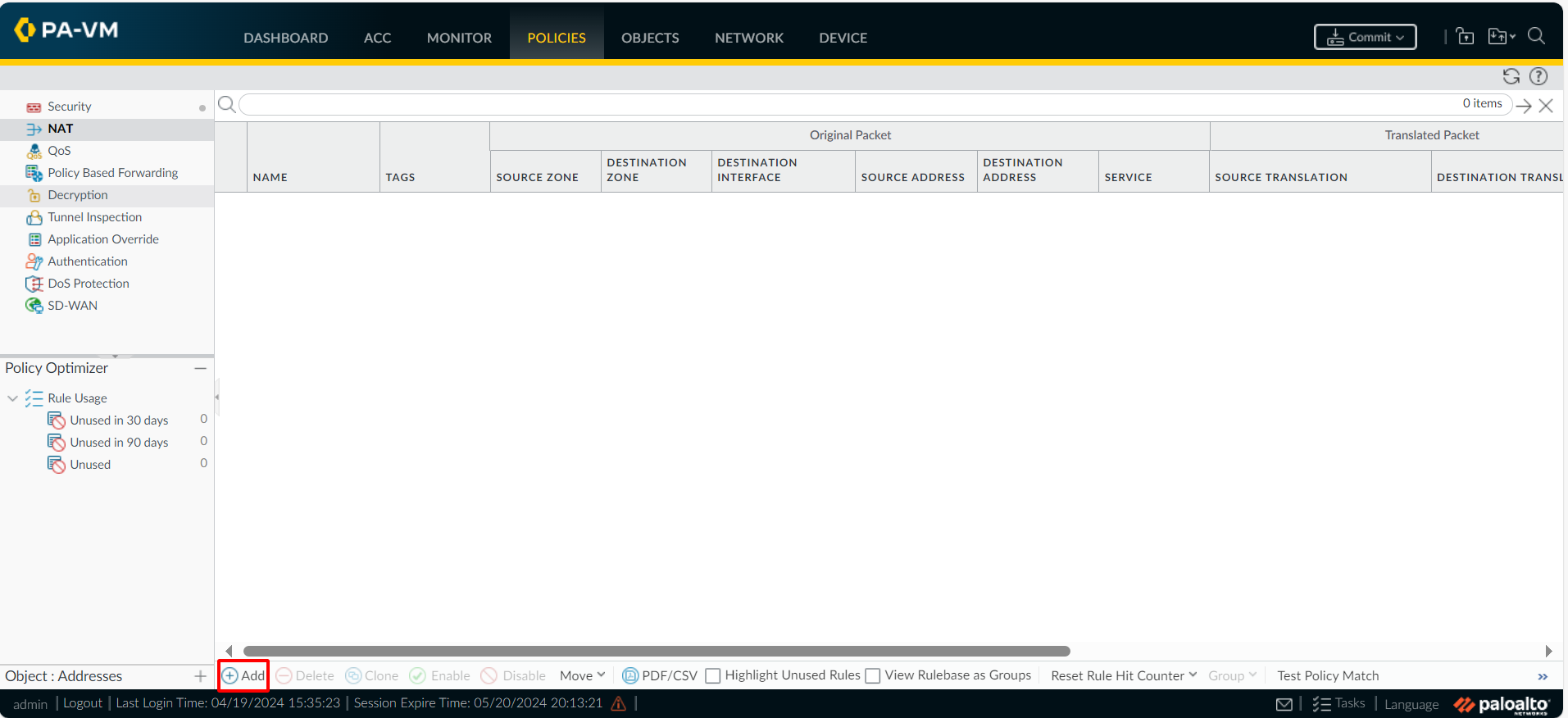Clear the filter with the X icon
The width and height of the screenshot is (1568, 718).
click(1546, 106)
